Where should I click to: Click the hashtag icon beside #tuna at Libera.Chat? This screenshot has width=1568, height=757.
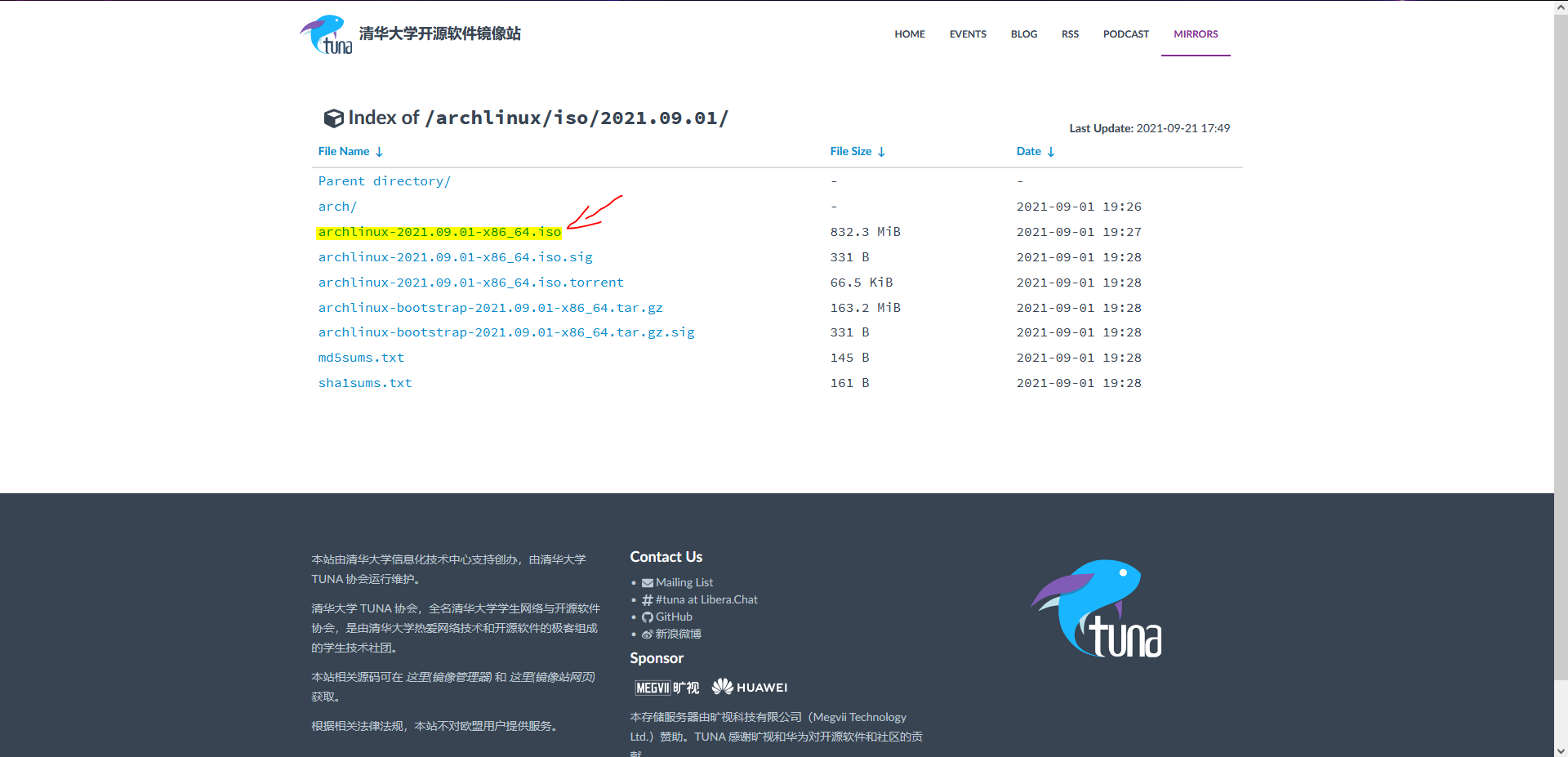pos(648,599)
